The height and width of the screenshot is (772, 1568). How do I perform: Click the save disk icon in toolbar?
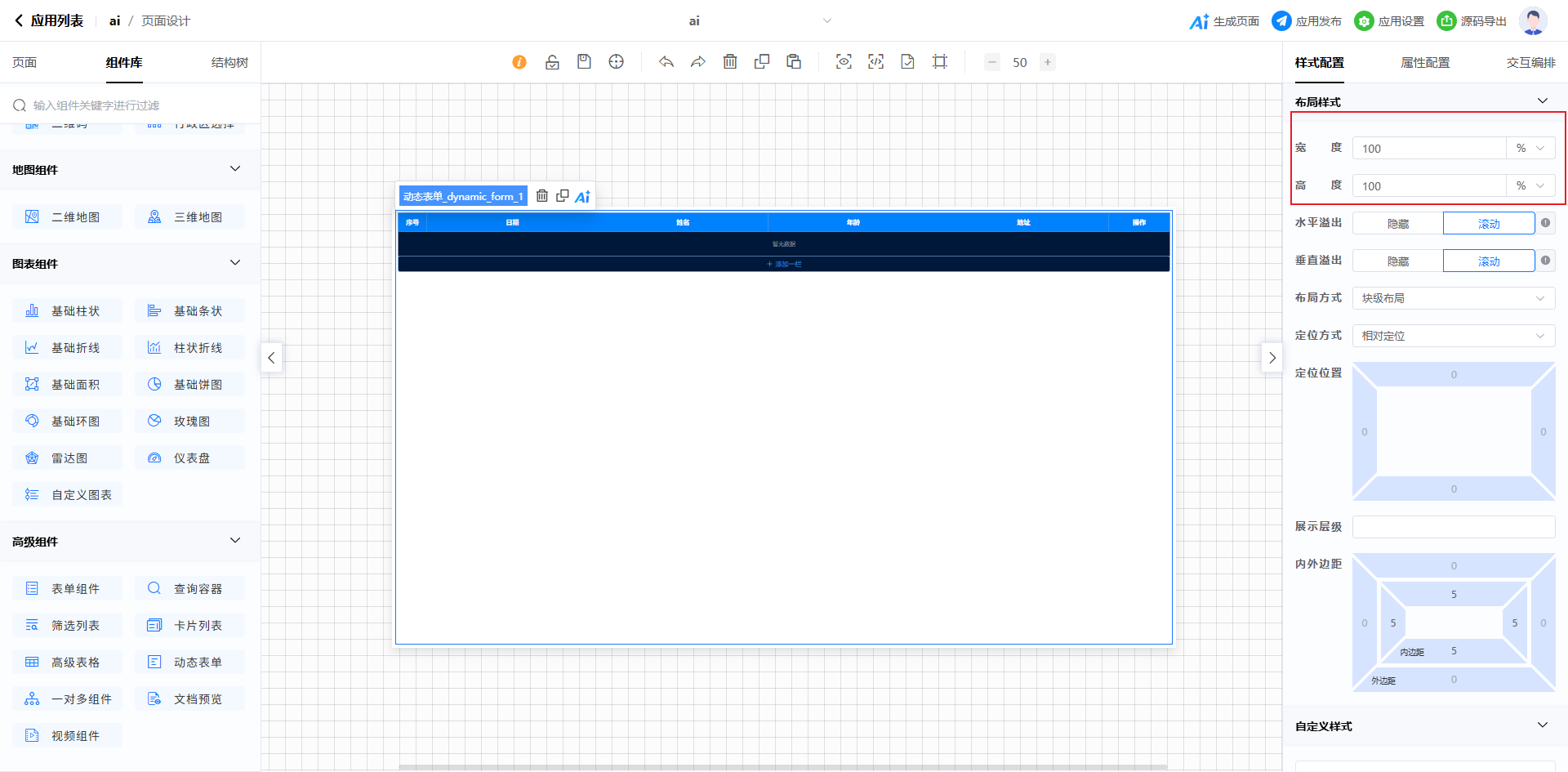point(584,62)
